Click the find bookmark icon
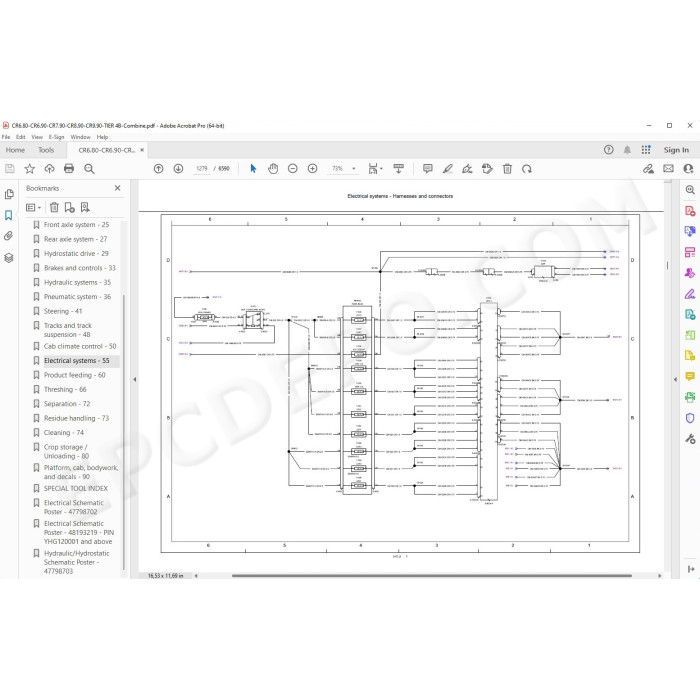The height and width of the screenshot is (700, 700). pos(85,207)
